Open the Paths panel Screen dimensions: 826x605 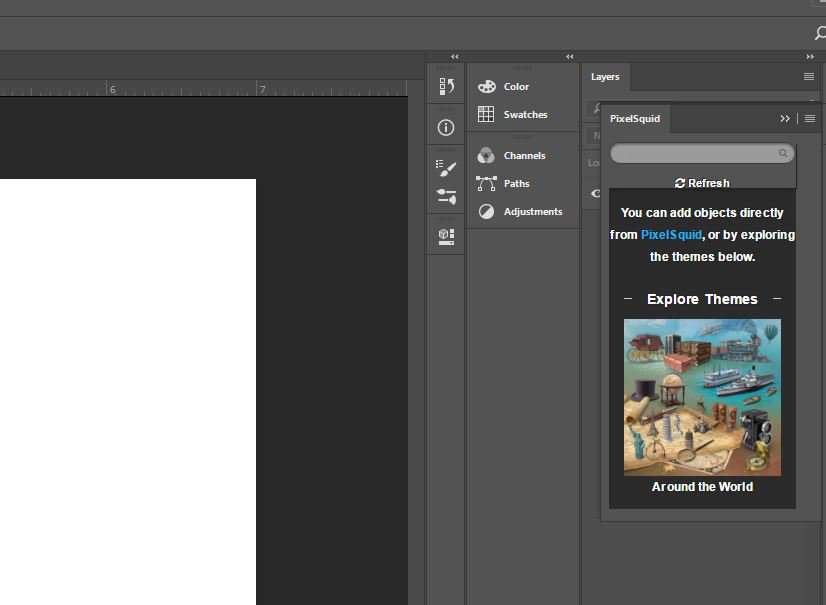pos(517,183)
